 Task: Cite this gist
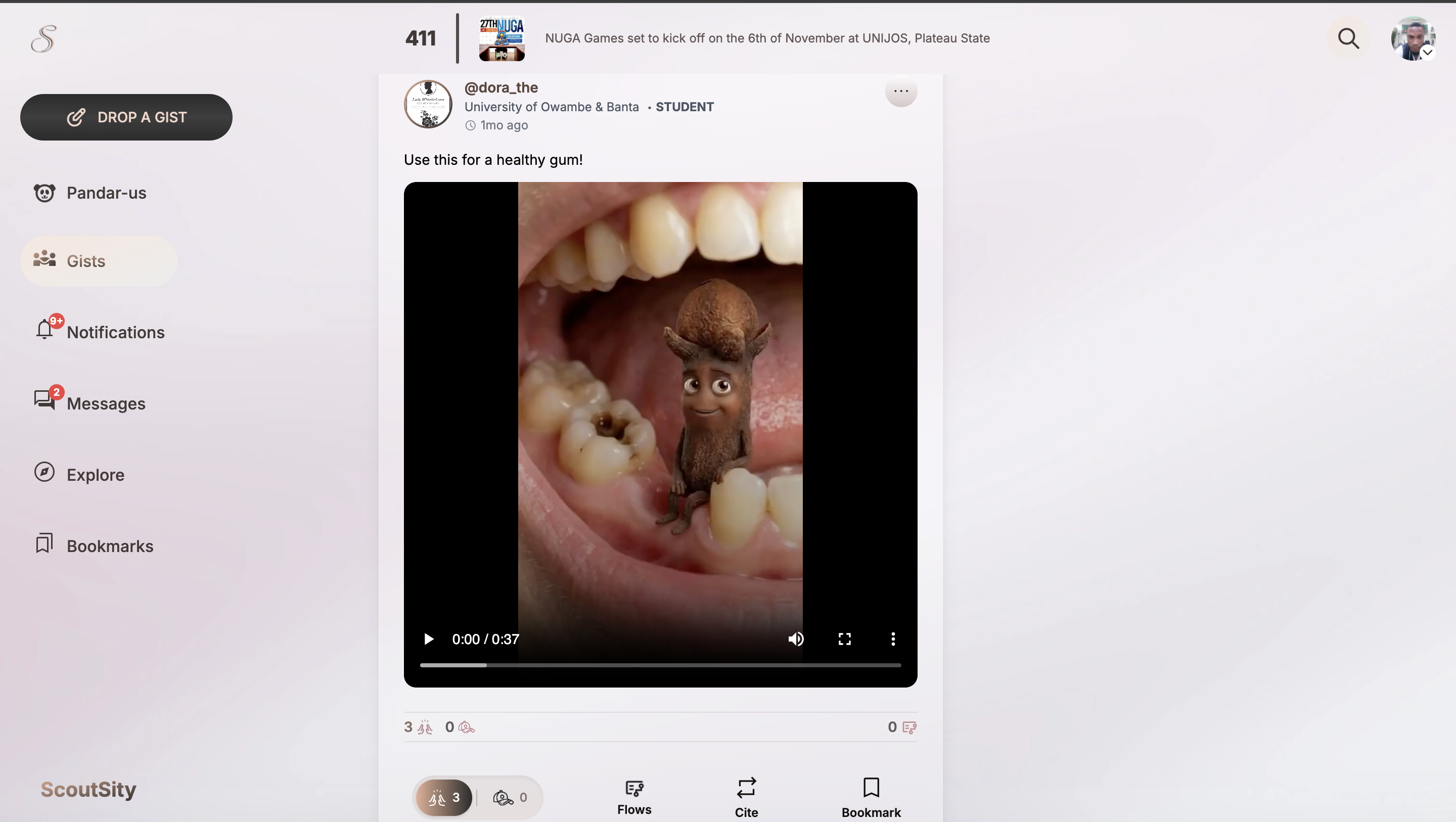click(746, 798)
